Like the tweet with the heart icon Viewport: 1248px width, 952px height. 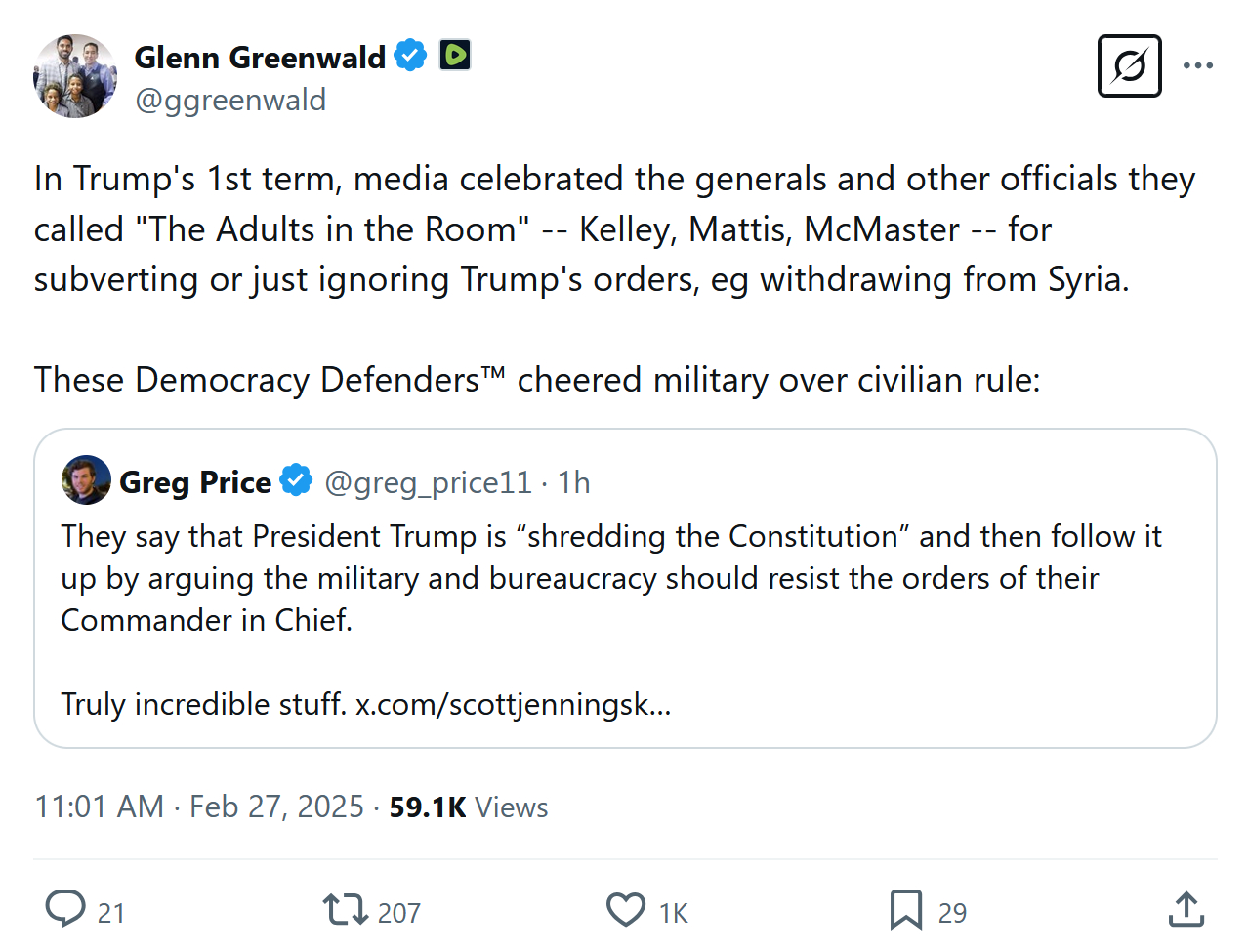point(626,909)
